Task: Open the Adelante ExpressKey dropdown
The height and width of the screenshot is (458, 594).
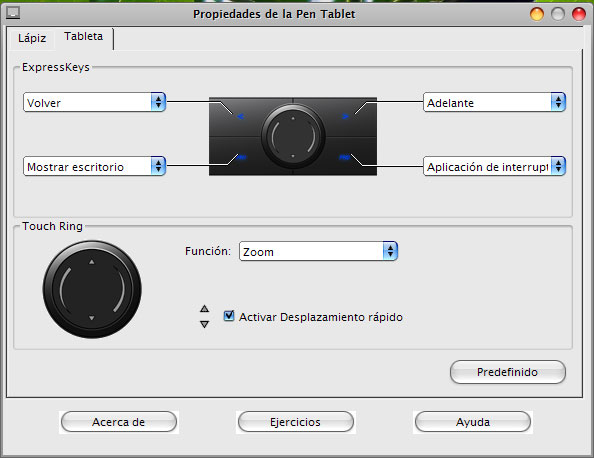Action: 494,102
